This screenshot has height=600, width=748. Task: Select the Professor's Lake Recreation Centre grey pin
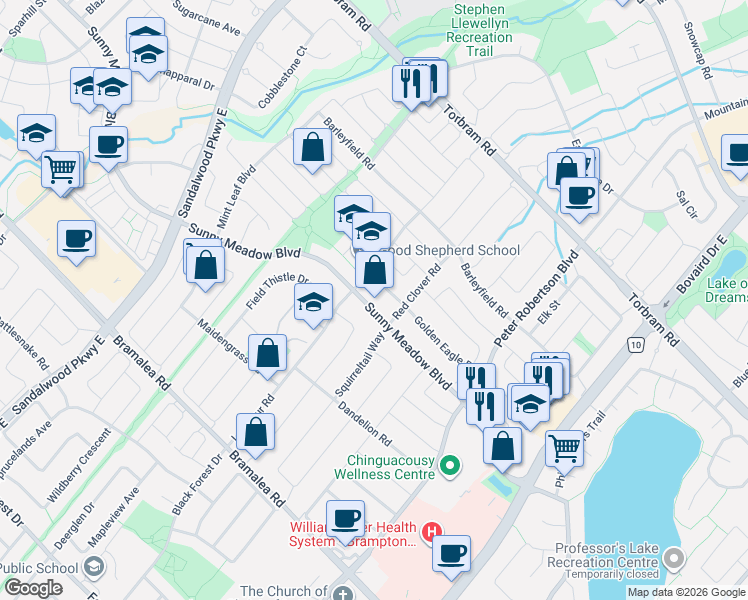[674, 558]
